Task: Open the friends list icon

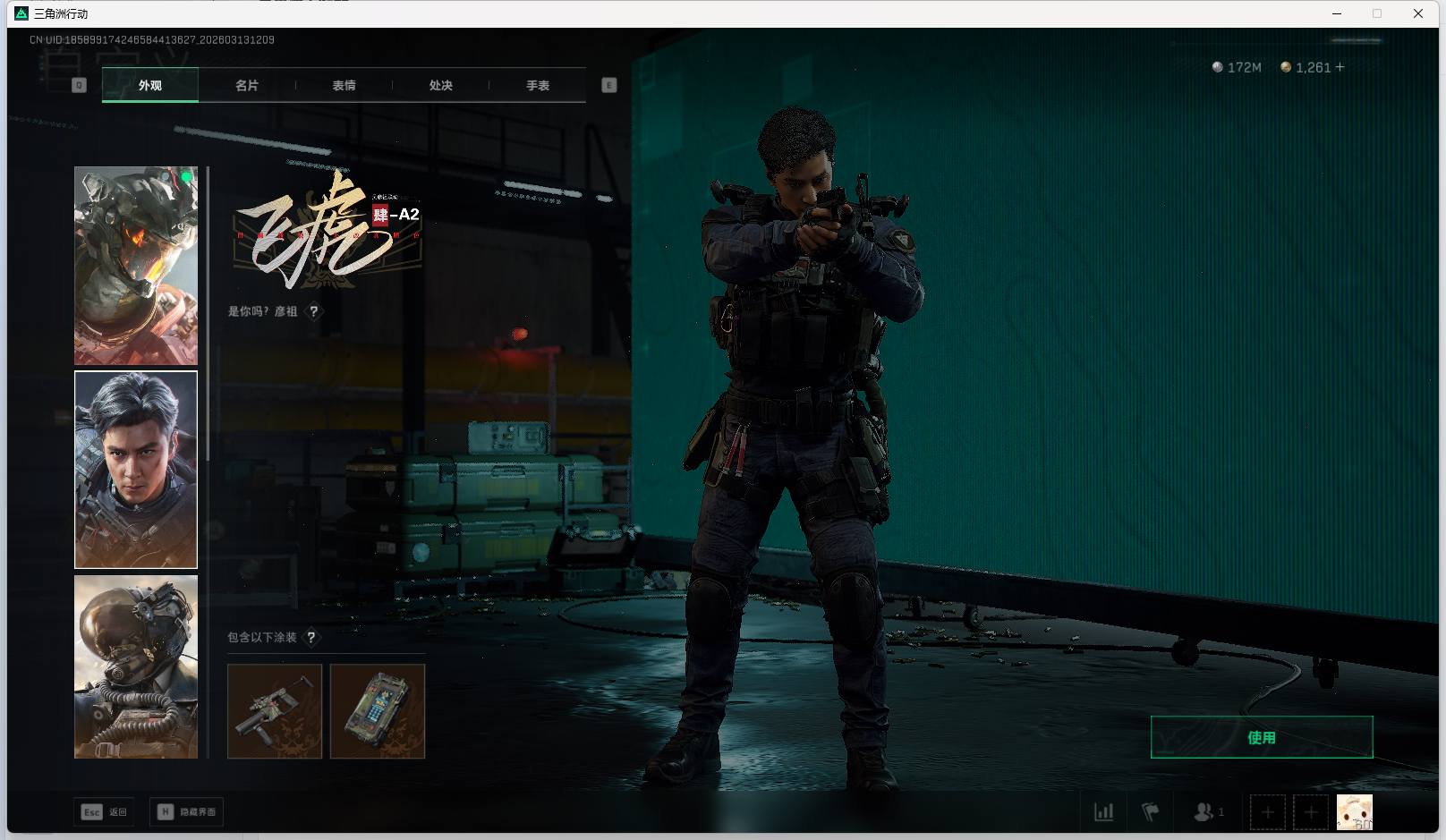Action: click(x=1207, y=812)
